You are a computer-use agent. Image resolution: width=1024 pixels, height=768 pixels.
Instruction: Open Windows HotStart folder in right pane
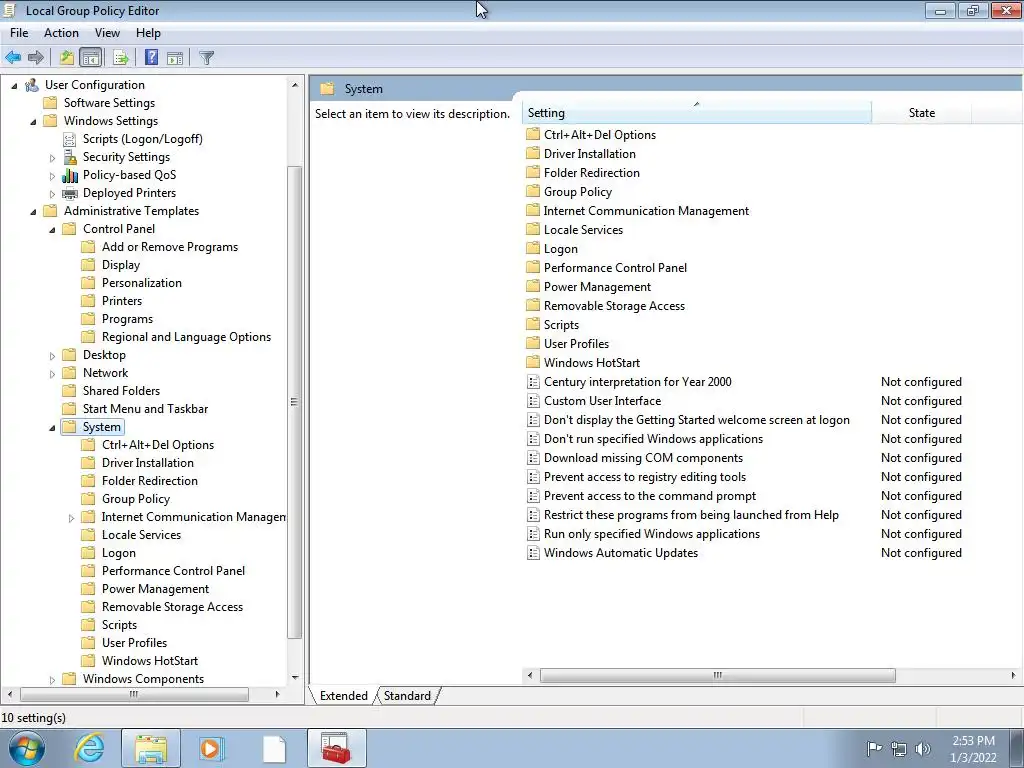[592, 362]
